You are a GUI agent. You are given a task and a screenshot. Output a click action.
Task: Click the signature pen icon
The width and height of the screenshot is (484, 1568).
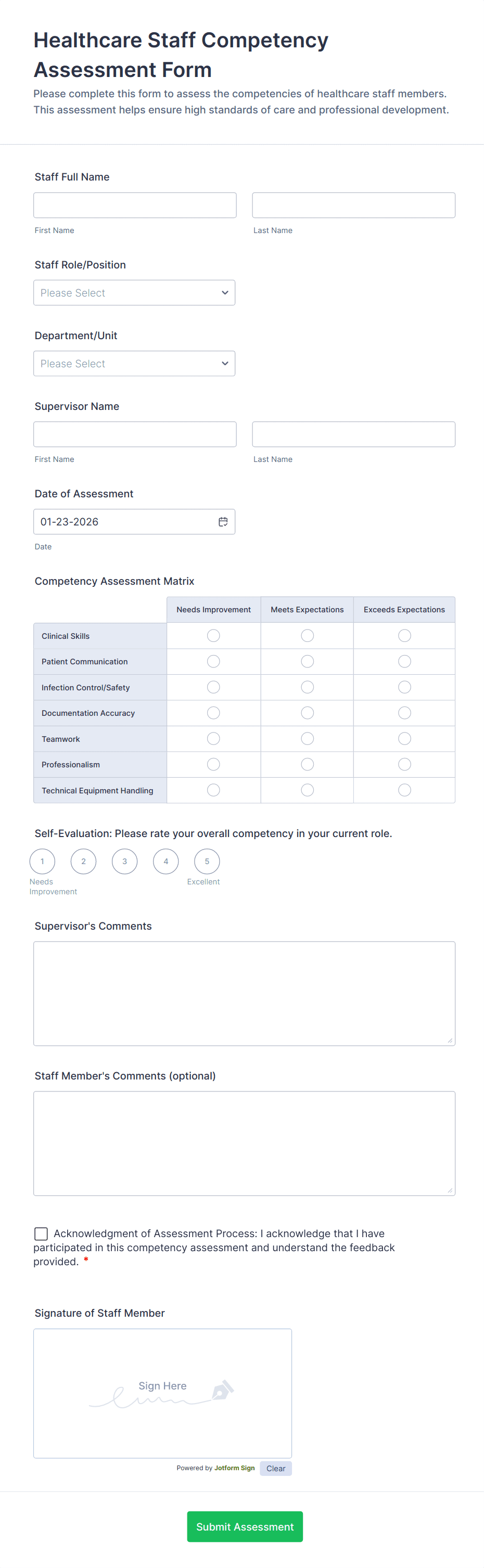point(222,1390)
